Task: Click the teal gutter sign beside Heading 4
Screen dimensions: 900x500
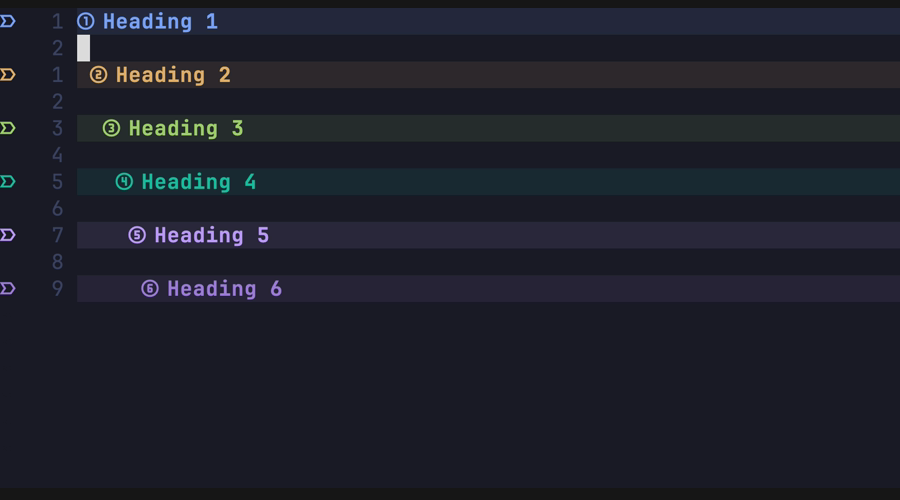Action: click(x=8, y=182)
